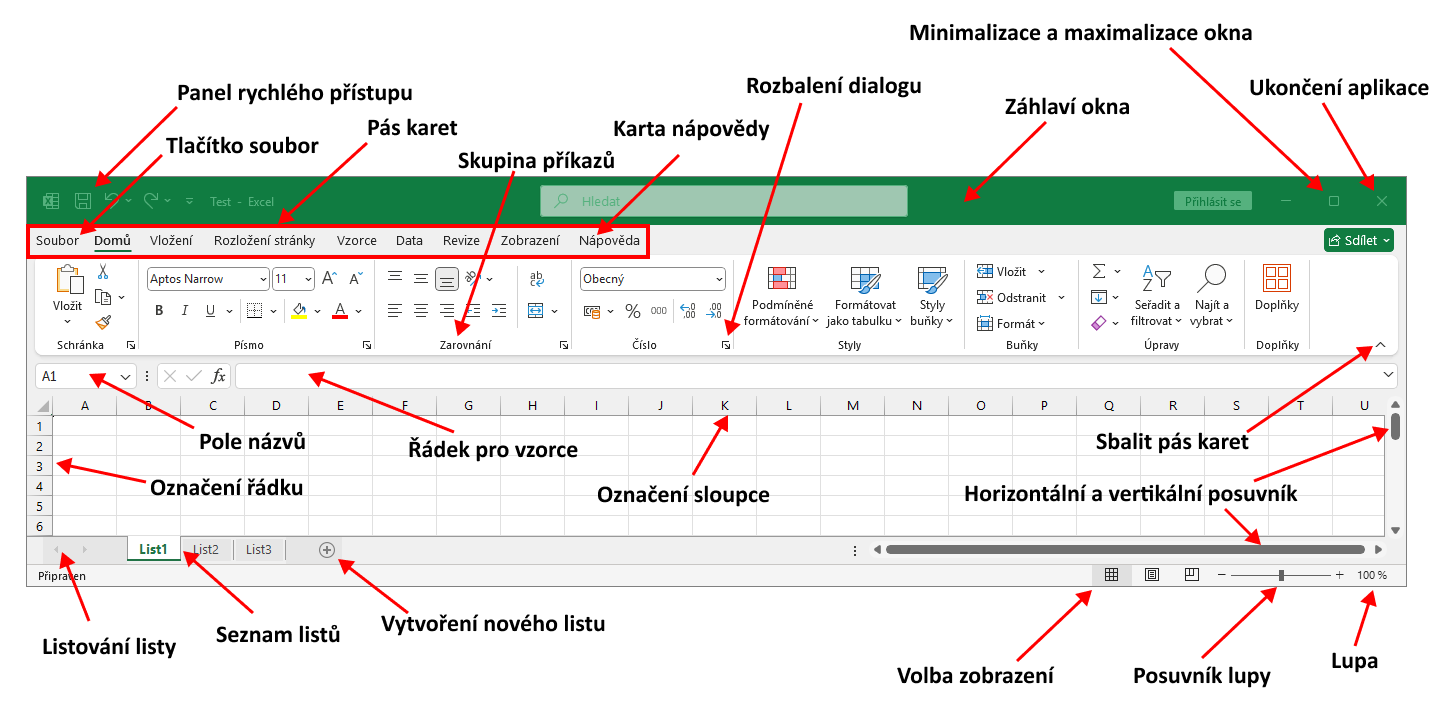Adjust the zoom slider
The image size is (1450, 708).
[x=1283, y=575]
